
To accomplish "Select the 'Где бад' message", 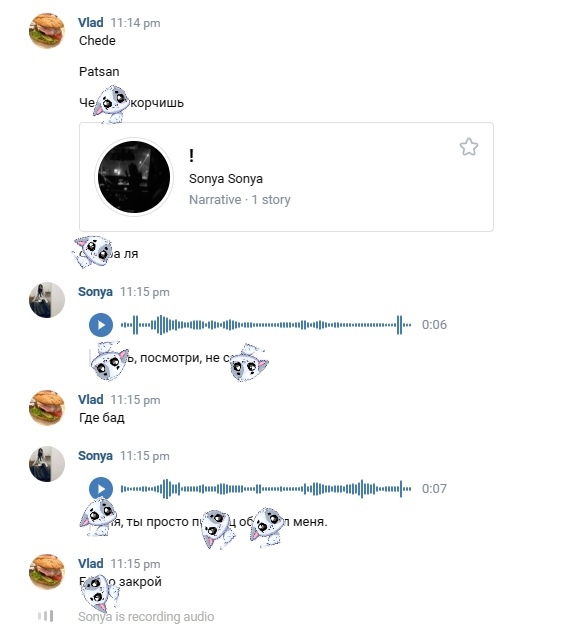I will [102, 418].
